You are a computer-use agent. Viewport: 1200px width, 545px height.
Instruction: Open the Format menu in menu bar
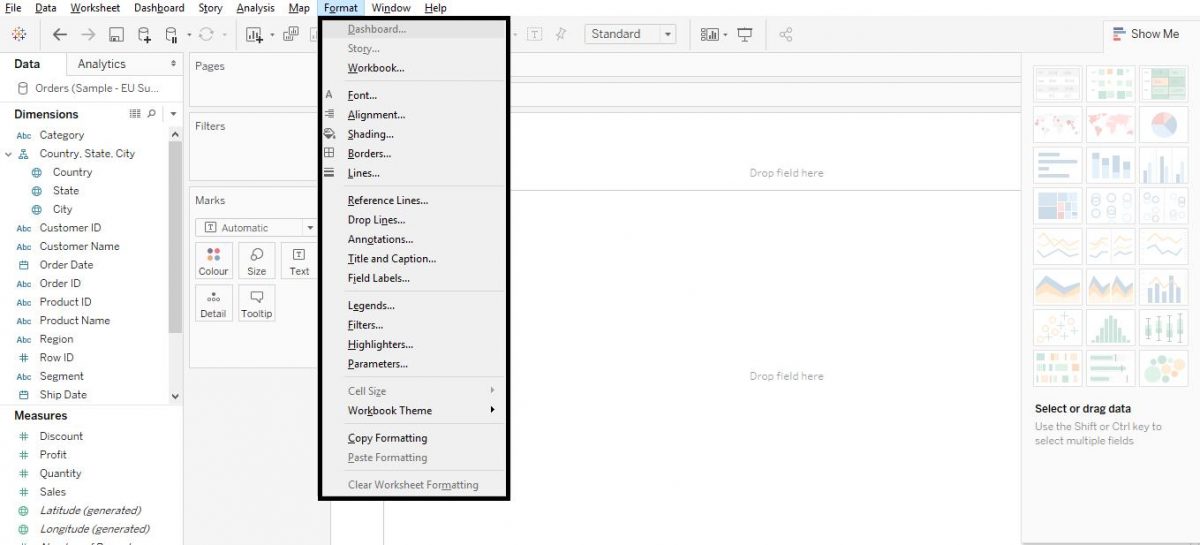pyautogui.click(x=341, y=8)
